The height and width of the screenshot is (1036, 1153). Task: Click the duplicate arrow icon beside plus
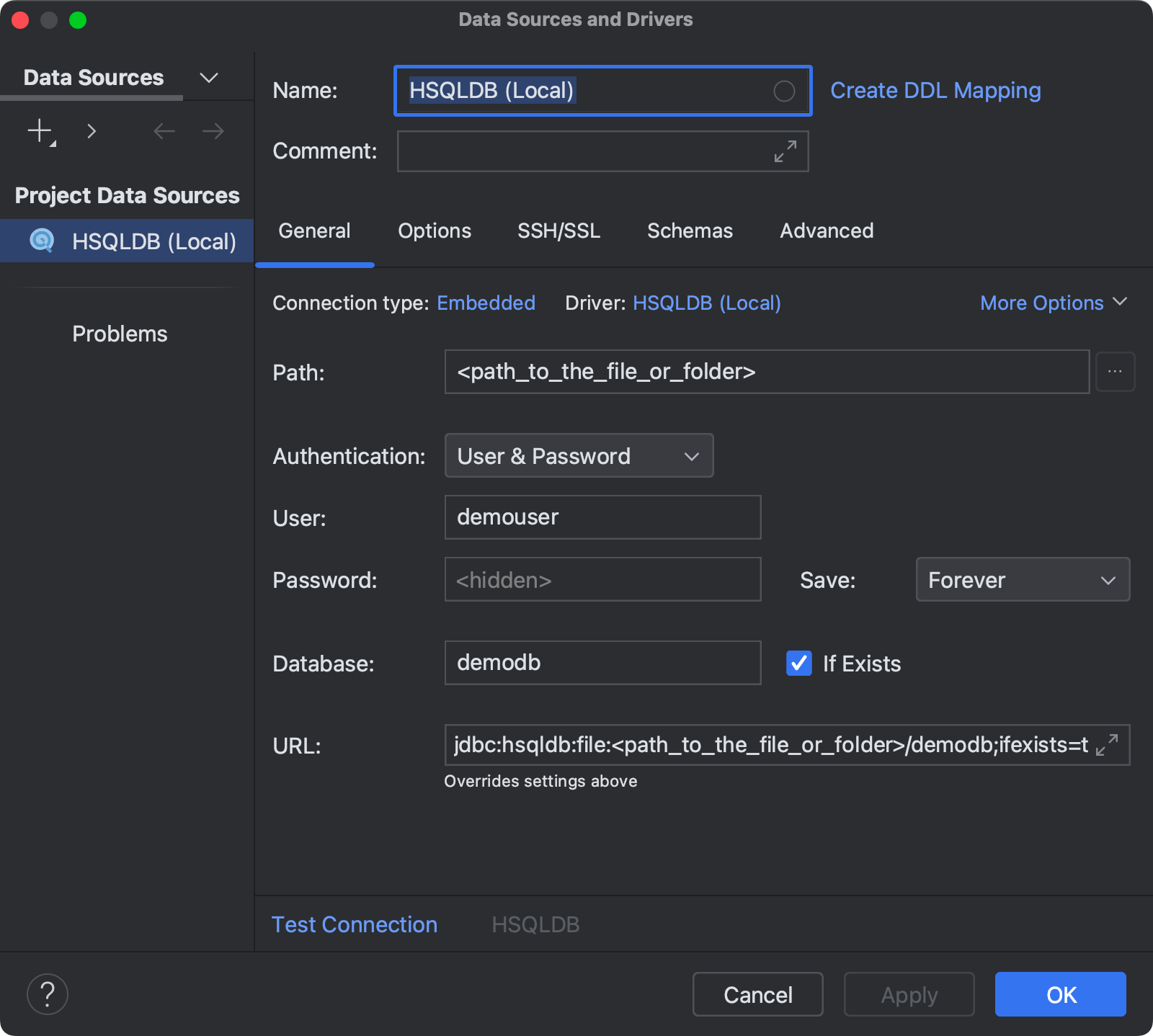tap(92, 130)
